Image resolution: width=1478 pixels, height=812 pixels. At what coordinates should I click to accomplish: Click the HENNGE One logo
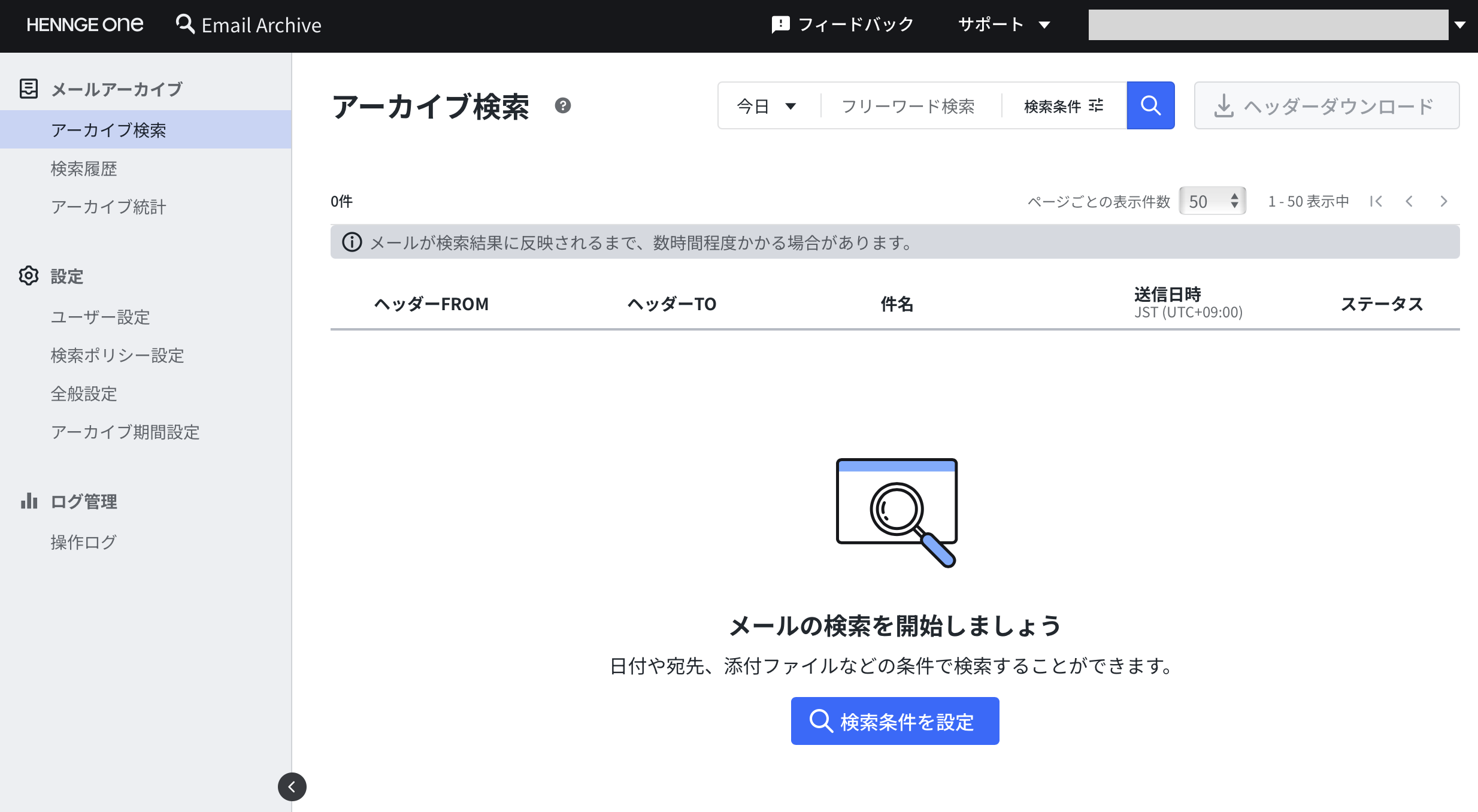(85, 25)
